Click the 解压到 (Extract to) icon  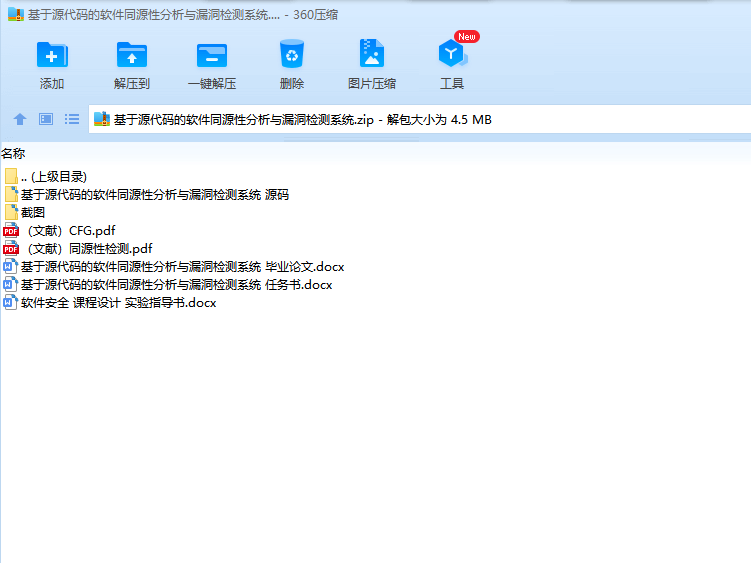pyautogui.click(x=132, y=55)
